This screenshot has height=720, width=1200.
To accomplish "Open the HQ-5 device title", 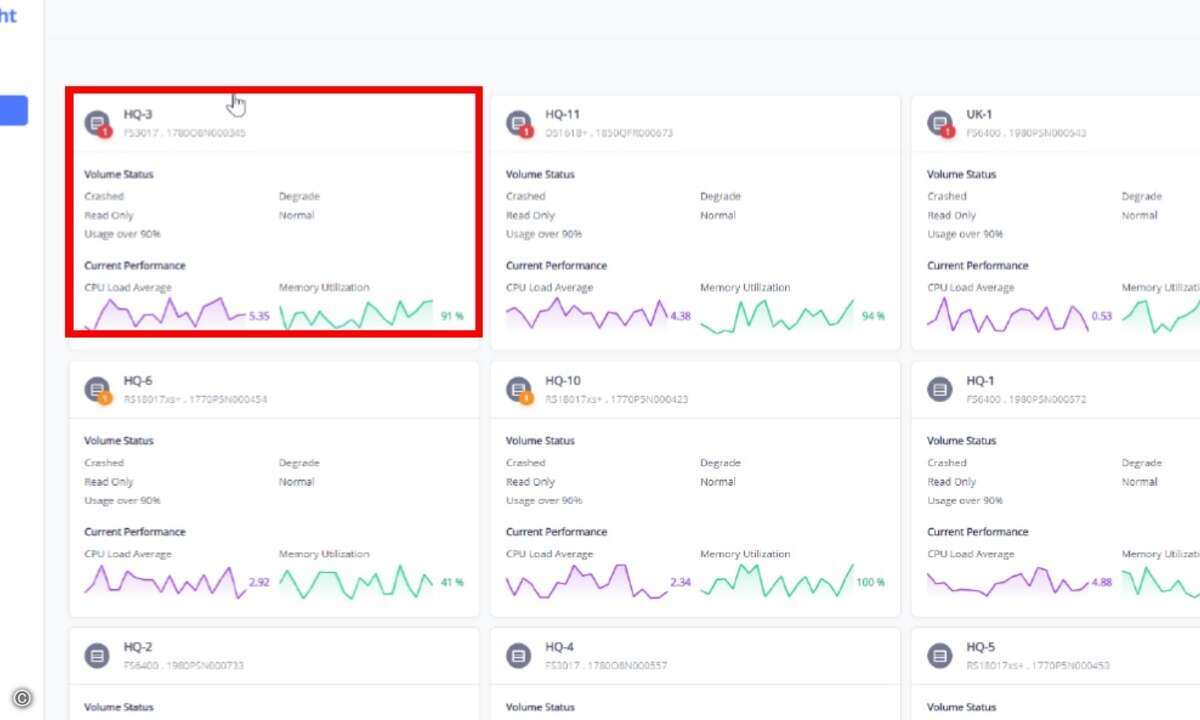I will (x=980, y=647).
